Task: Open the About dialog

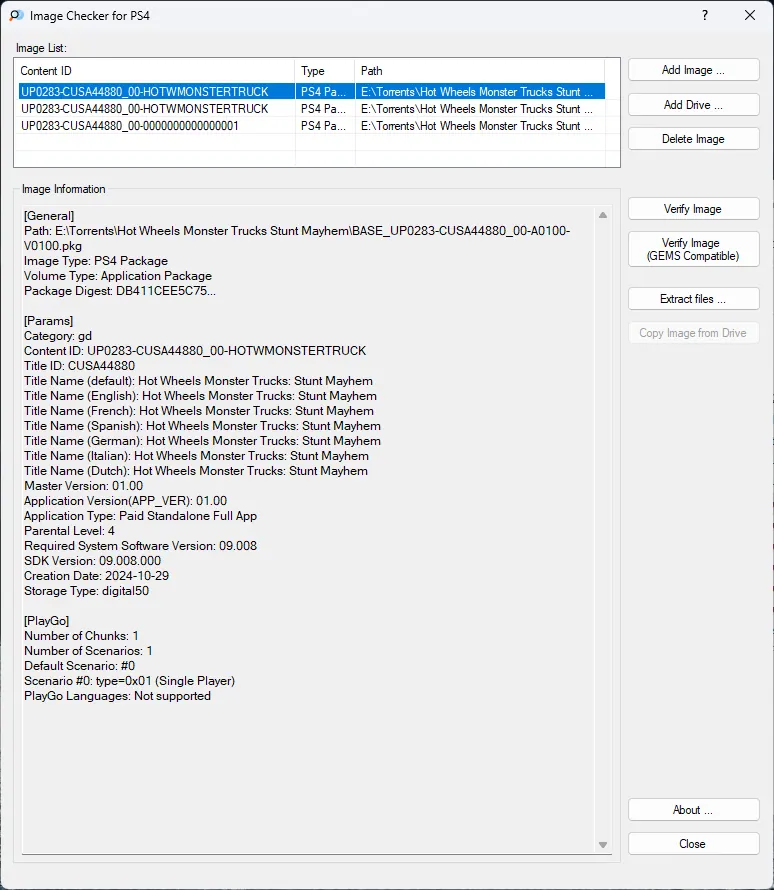Action: [x=693, y=809]
